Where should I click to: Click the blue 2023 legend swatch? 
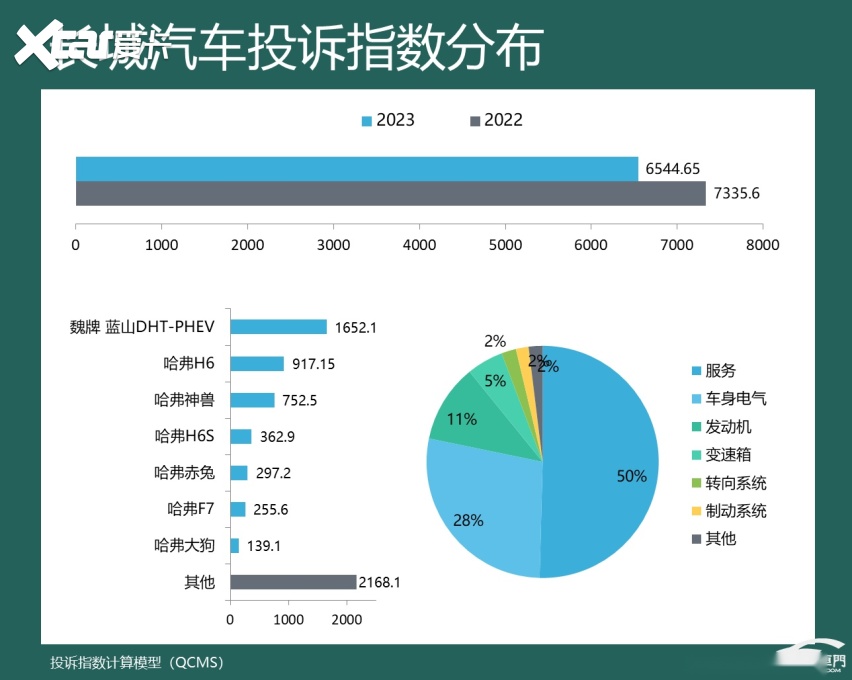point(366,121)
